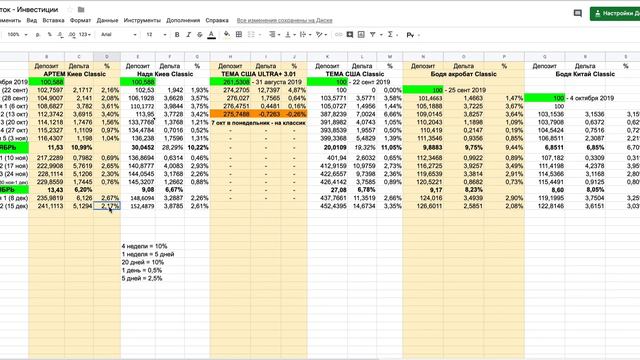Create a filter with funnel icon

pos(373,35)
